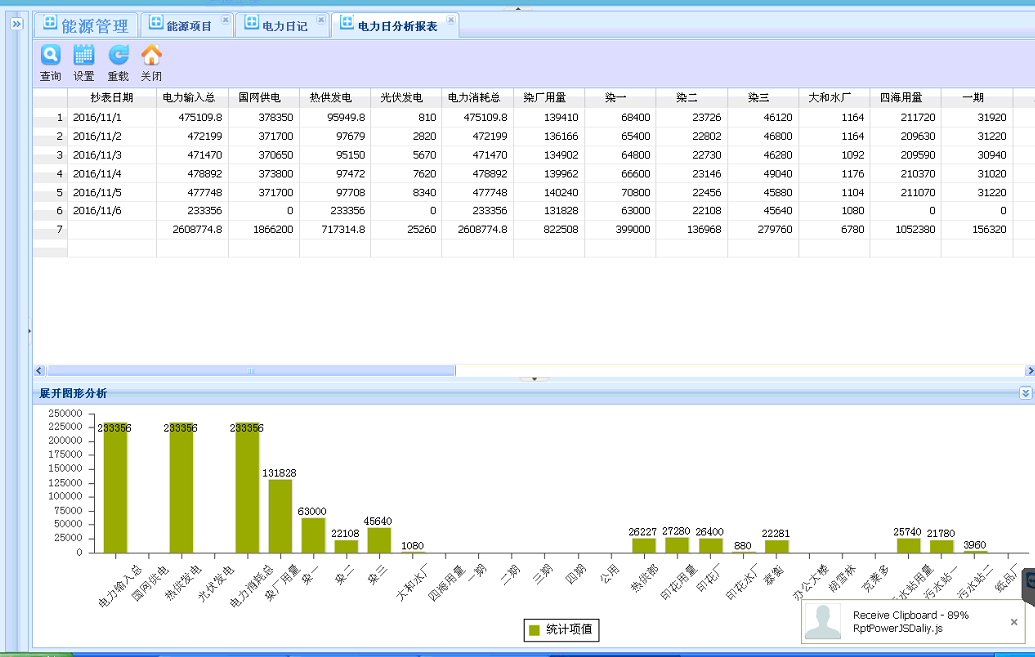Open the 能源项目 tab
The image size is (1035, 657).
tap(186, 26)
